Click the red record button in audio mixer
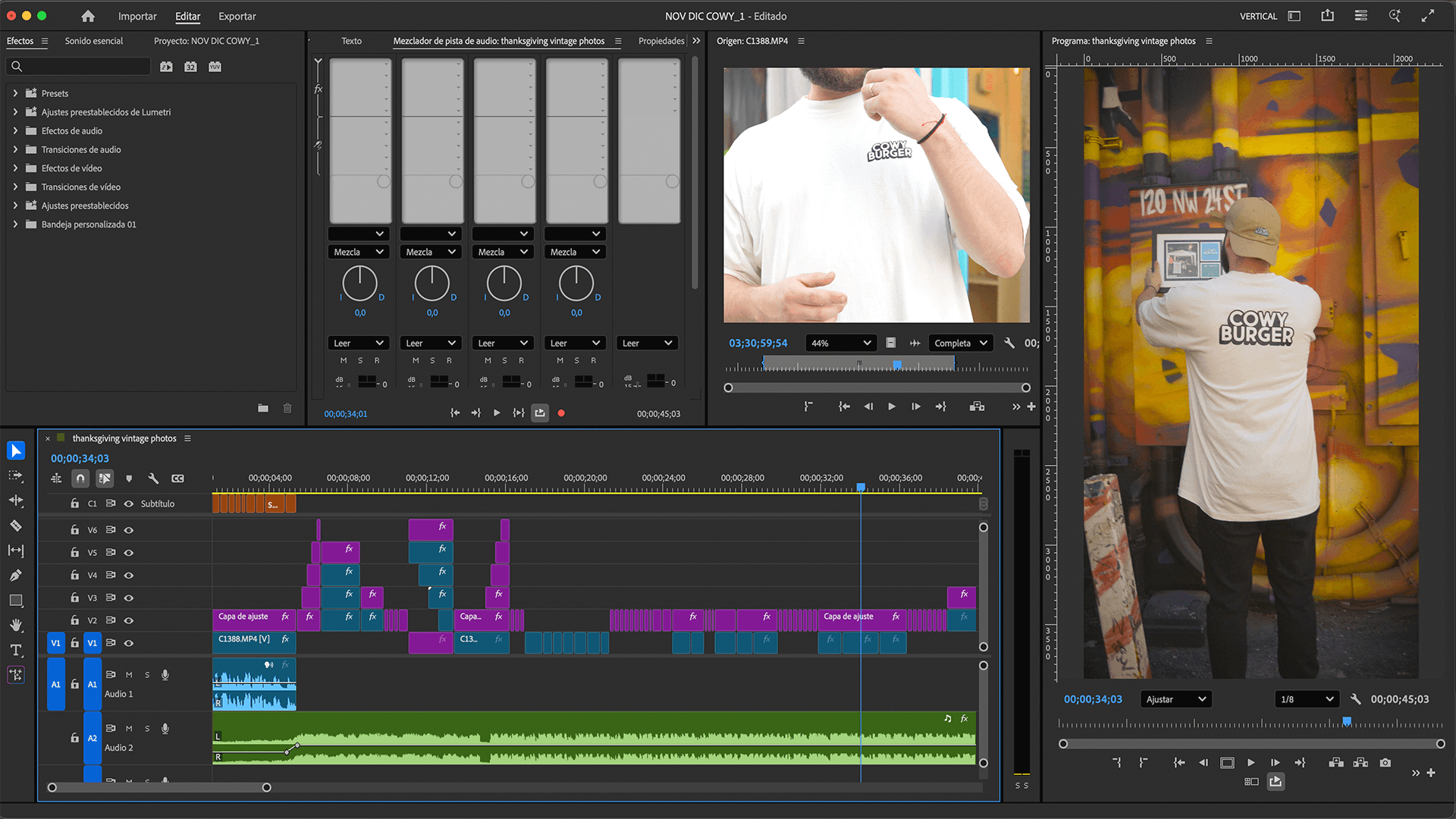This screenshot has width=1456, height=819. (561, 413)
